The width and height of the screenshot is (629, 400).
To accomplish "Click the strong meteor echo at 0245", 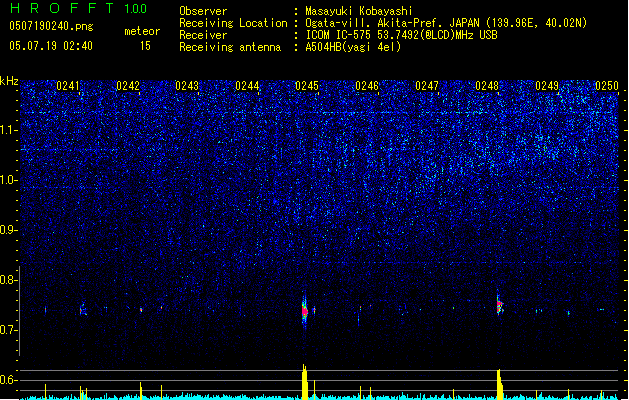I will (x=304, y=311).
